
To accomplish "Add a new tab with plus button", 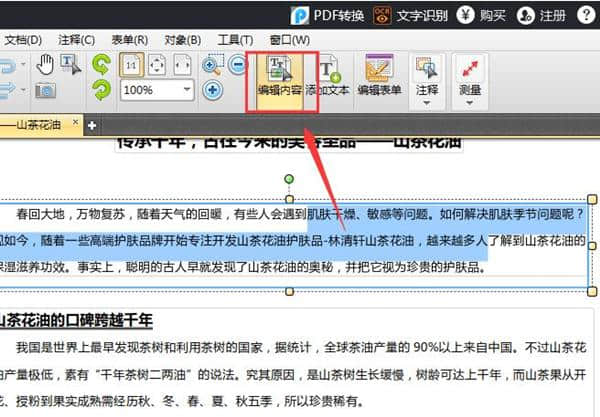I will (92, 125).
